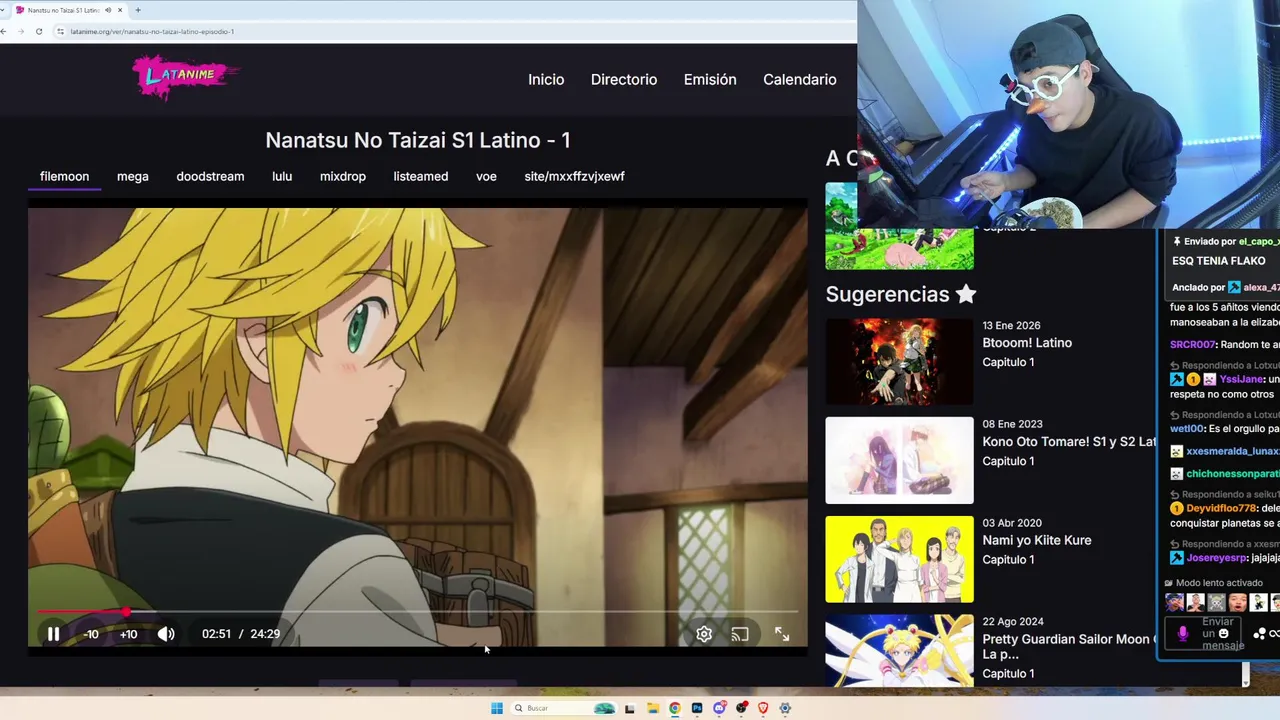Open a new browser tab
Screen dimensions: 1280x720
(x=137, y=10)
